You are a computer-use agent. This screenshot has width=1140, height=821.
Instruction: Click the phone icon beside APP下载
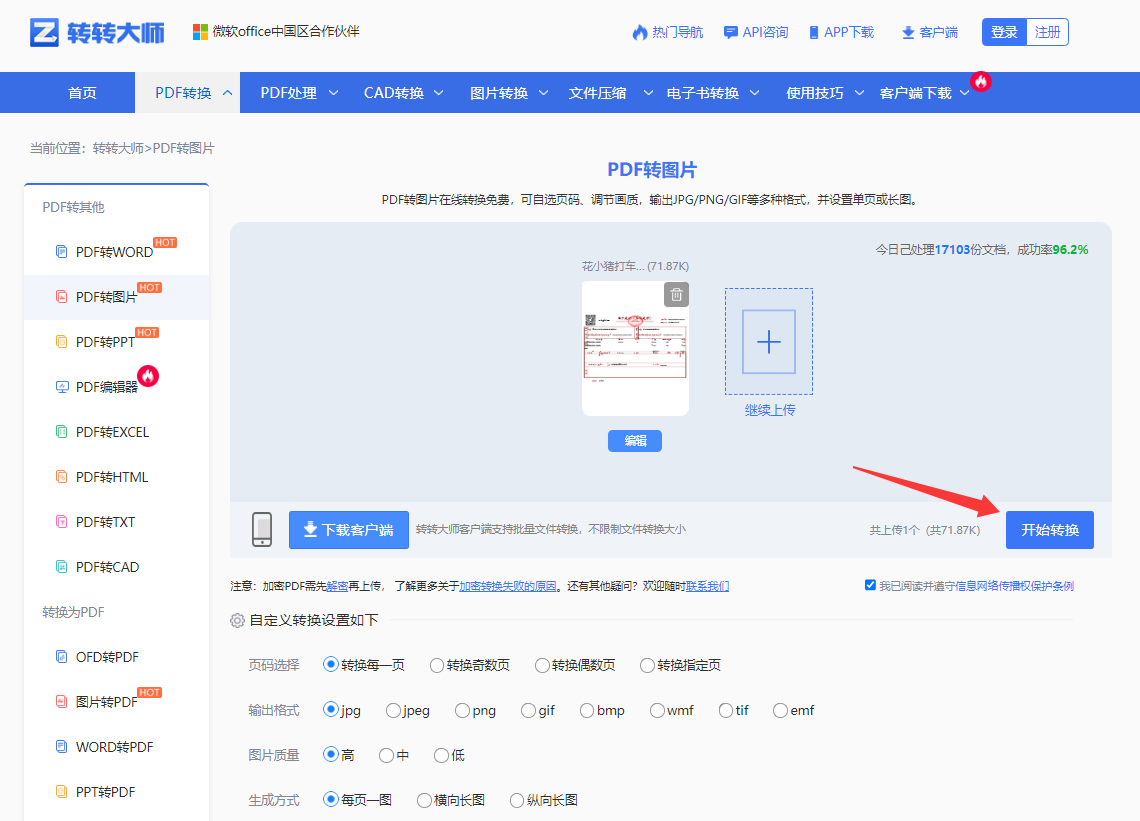pyautogui.click(x=814, y=32)
